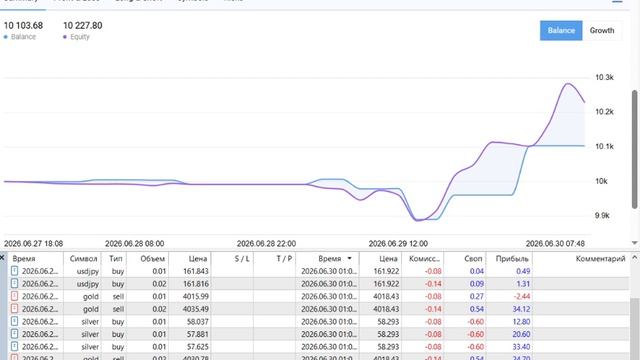
Task: Click the table scroll-up arrow
Action: pos(635,258)
